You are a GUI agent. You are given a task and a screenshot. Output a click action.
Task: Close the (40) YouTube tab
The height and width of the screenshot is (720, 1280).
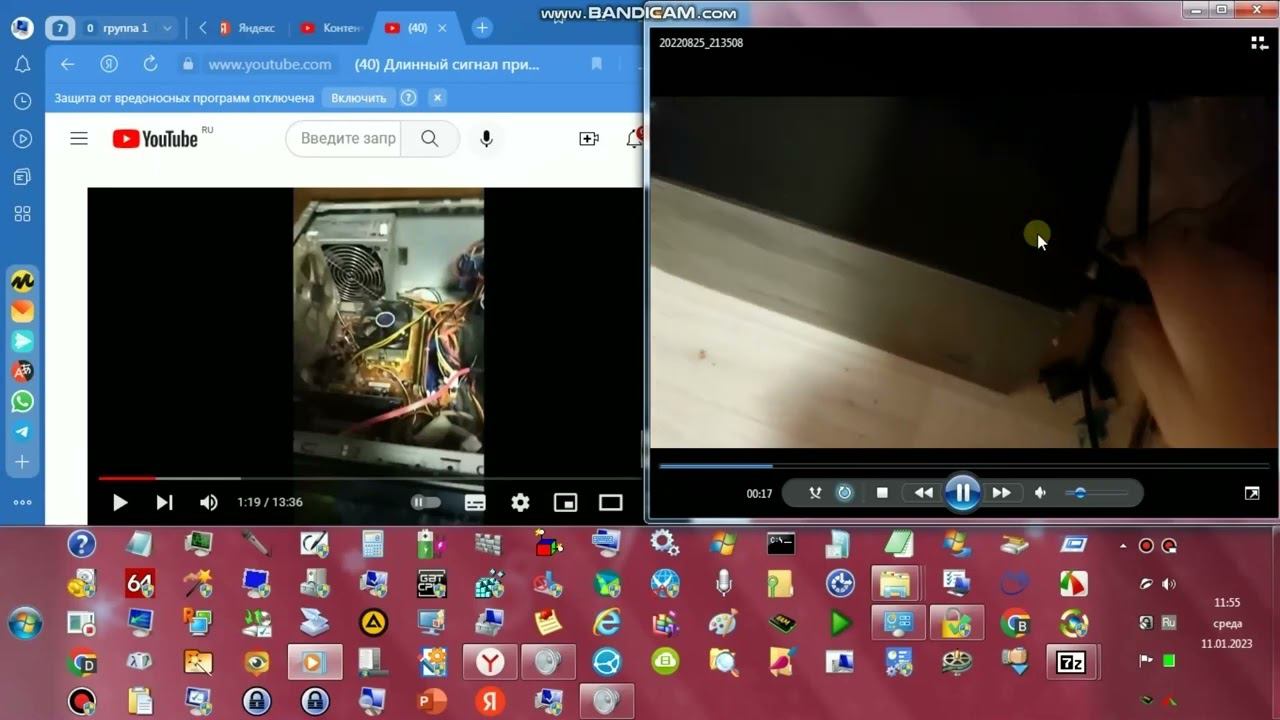442,28
